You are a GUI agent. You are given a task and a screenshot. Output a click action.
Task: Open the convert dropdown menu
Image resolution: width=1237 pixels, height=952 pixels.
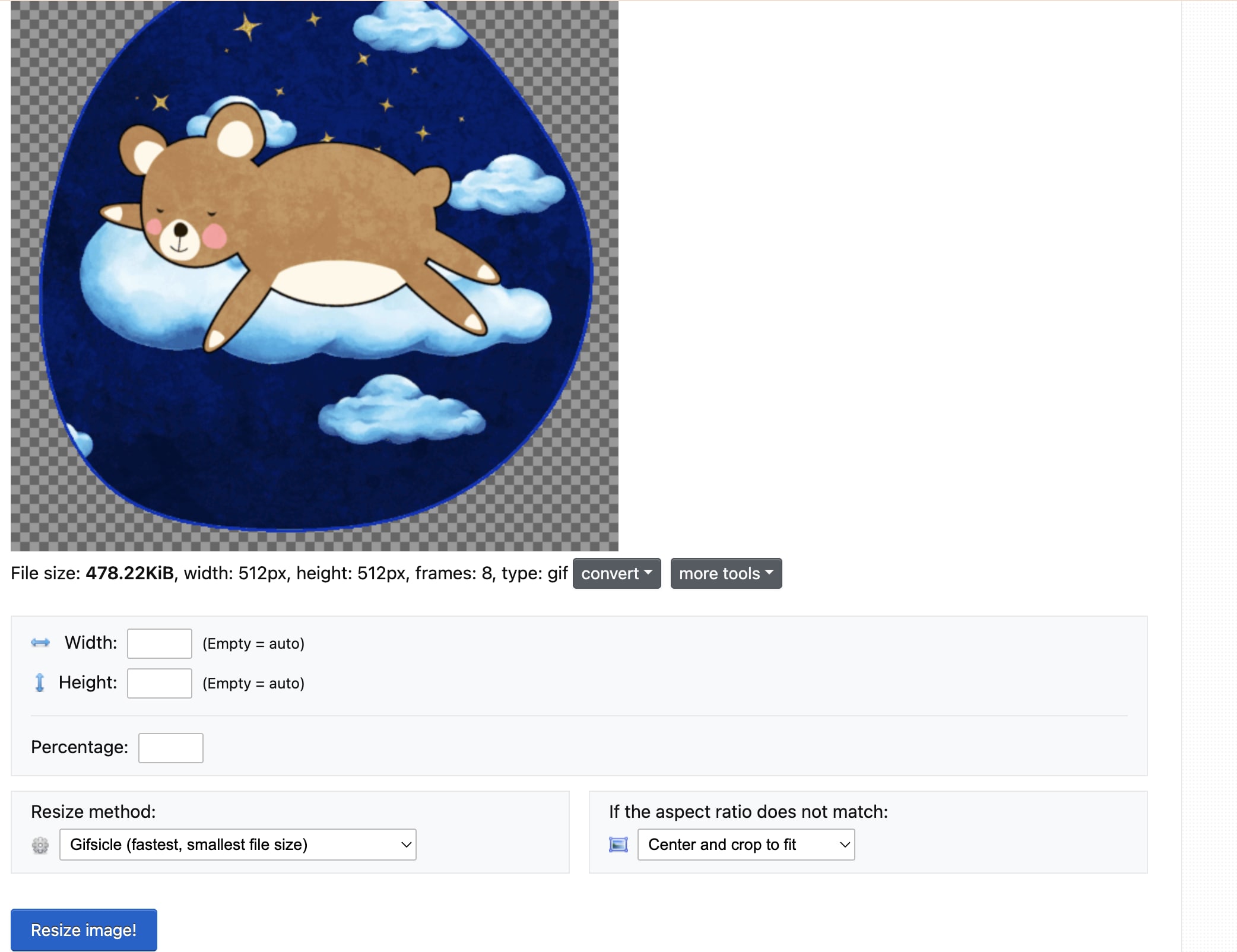616,573
